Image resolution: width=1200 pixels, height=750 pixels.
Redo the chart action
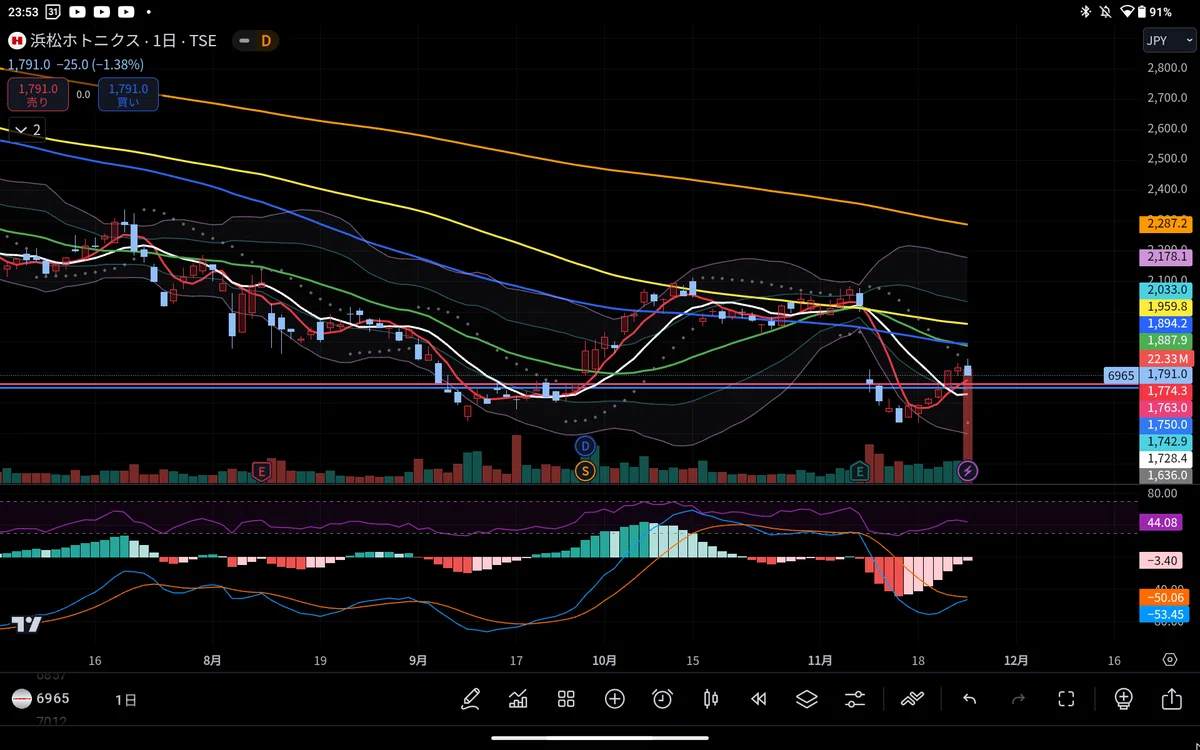[1018, 699]
